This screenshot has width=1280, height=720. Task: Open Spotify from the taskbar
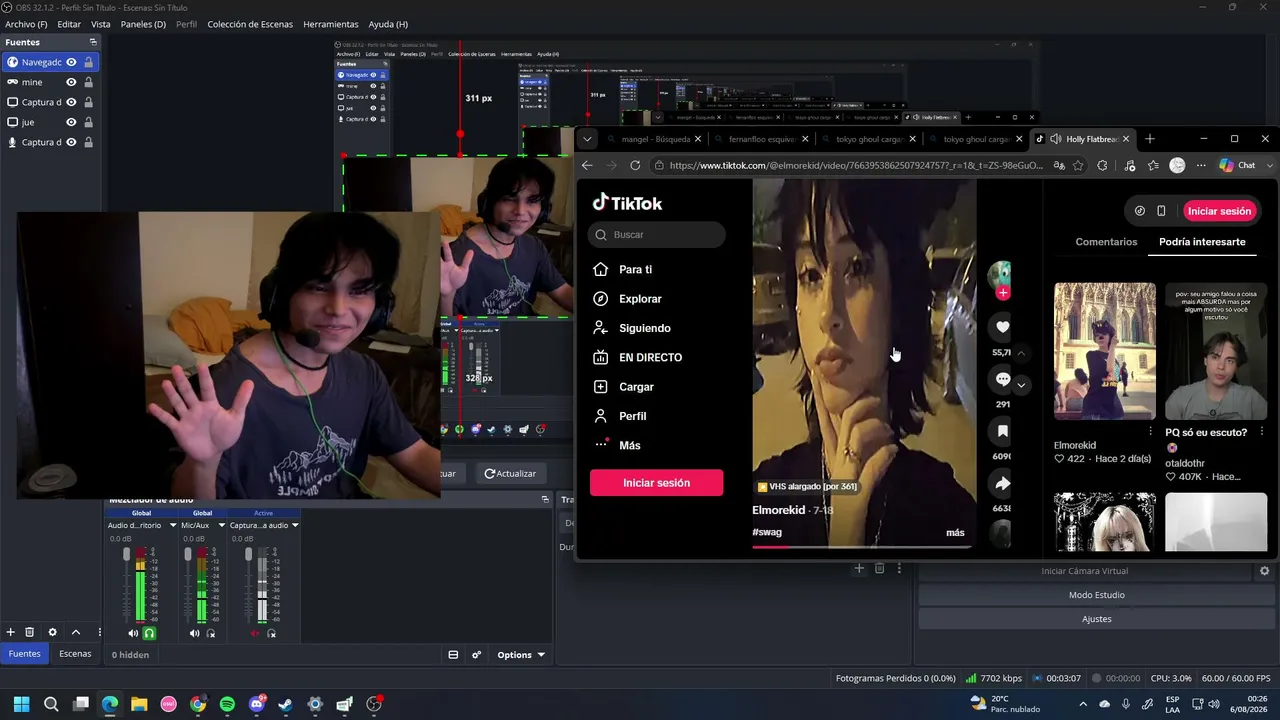tap(227, 704)
